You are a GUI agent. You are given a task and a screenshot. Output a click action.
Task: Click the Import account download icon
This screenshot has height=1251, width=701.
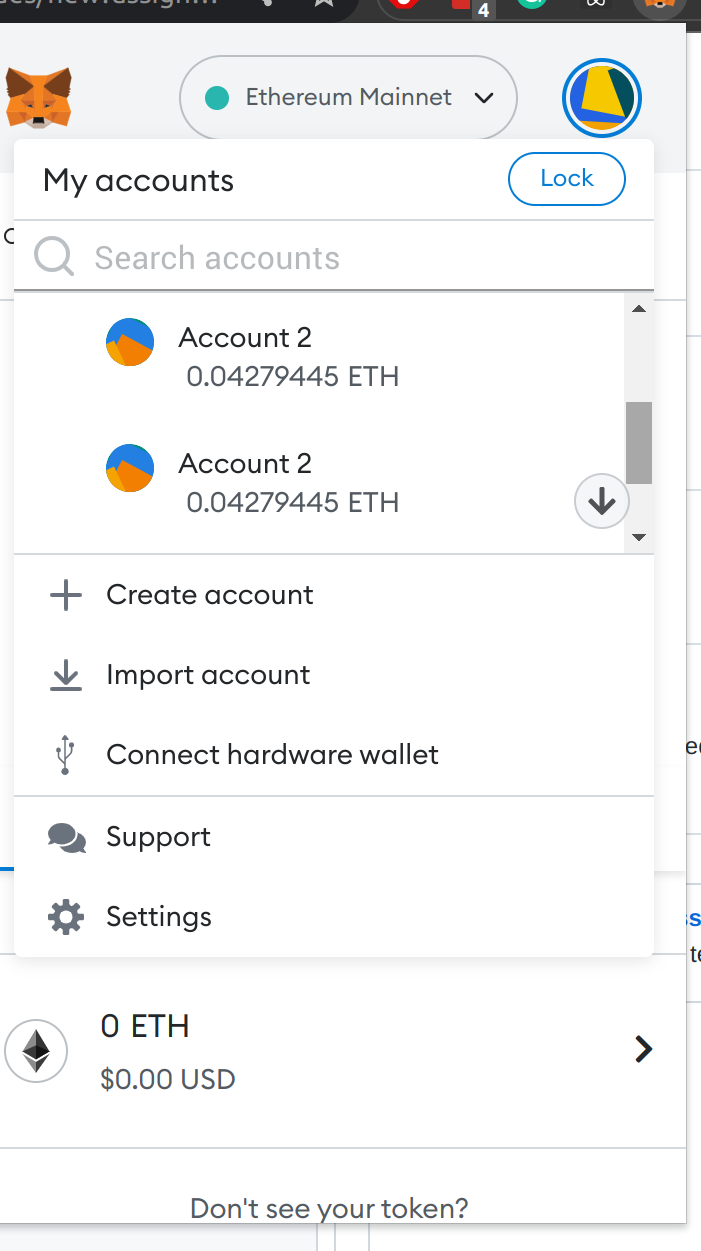point(65,674)
